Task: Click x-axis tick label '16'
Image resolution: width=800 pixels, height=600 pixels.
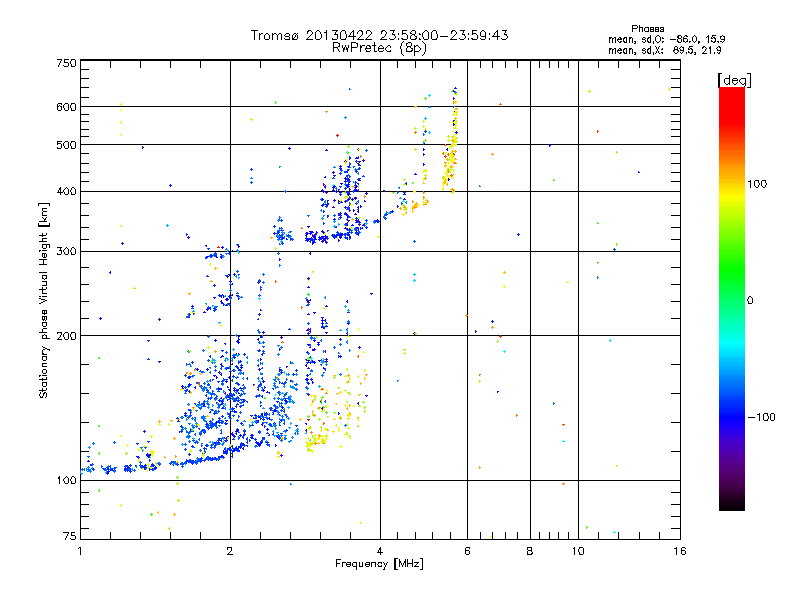Action: tap(680, 551)
